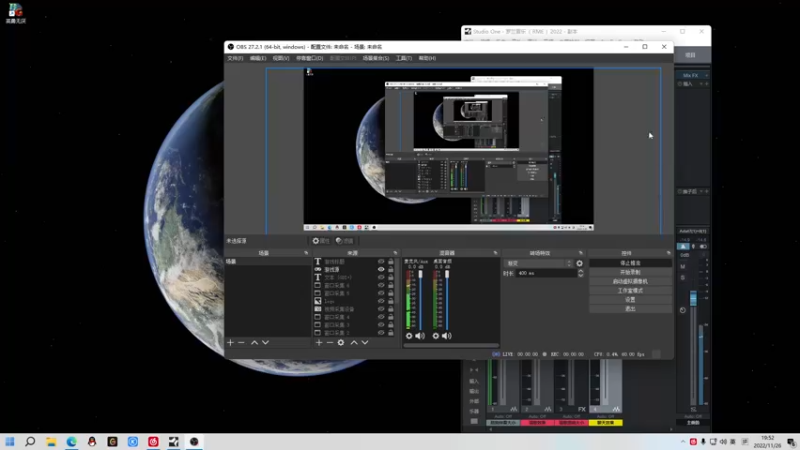Screen dimensions: 800x450
Task: Add a new scene with plus icon
Action: [x=230, y=343]
